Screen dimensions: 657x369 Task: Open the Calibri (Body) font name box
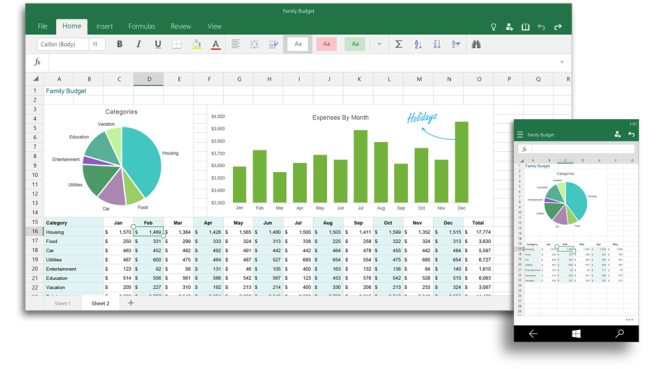coord(63,44)
